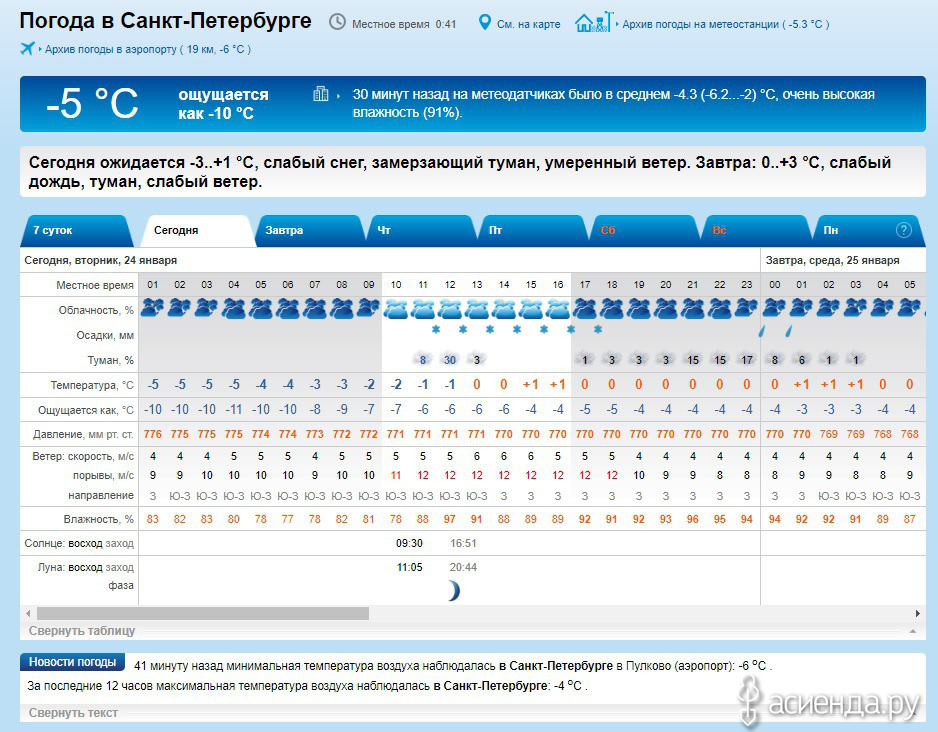Click the last snowflake in the precipitation row
The image size is (938, 732).
tap(598, 330)
